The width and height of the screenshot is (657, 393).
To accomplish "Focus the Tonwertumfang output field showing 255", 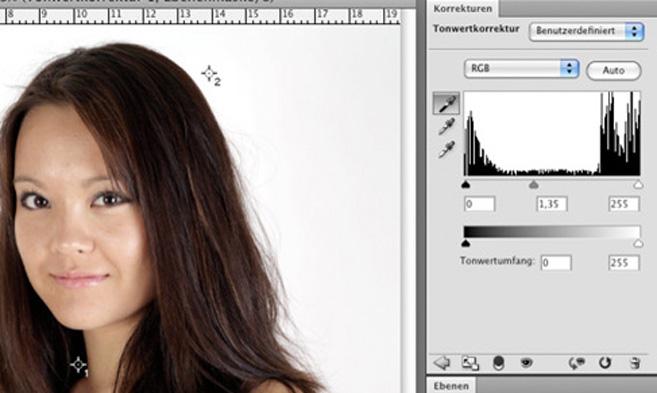I will [x=624, y=263].
